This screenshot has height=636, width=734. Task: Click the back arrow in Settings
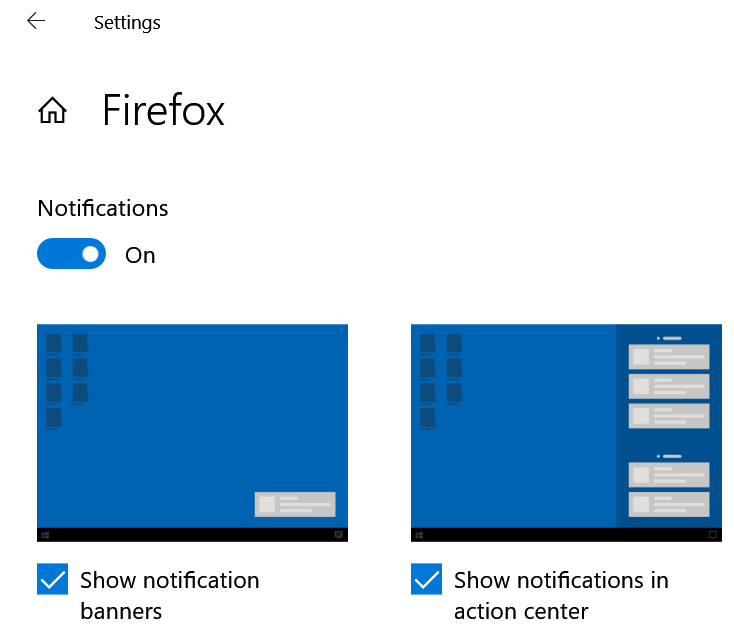click(x=36, y=21)
